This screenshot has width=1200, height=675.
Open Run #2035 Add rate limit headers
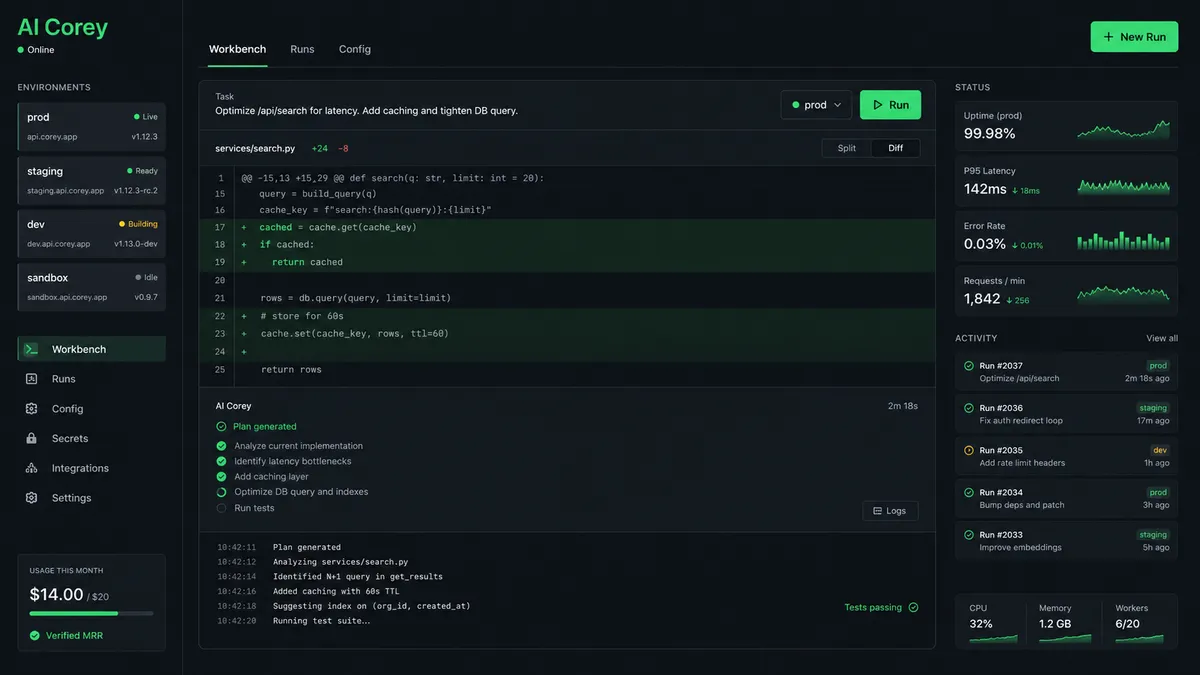(1066, 456)
